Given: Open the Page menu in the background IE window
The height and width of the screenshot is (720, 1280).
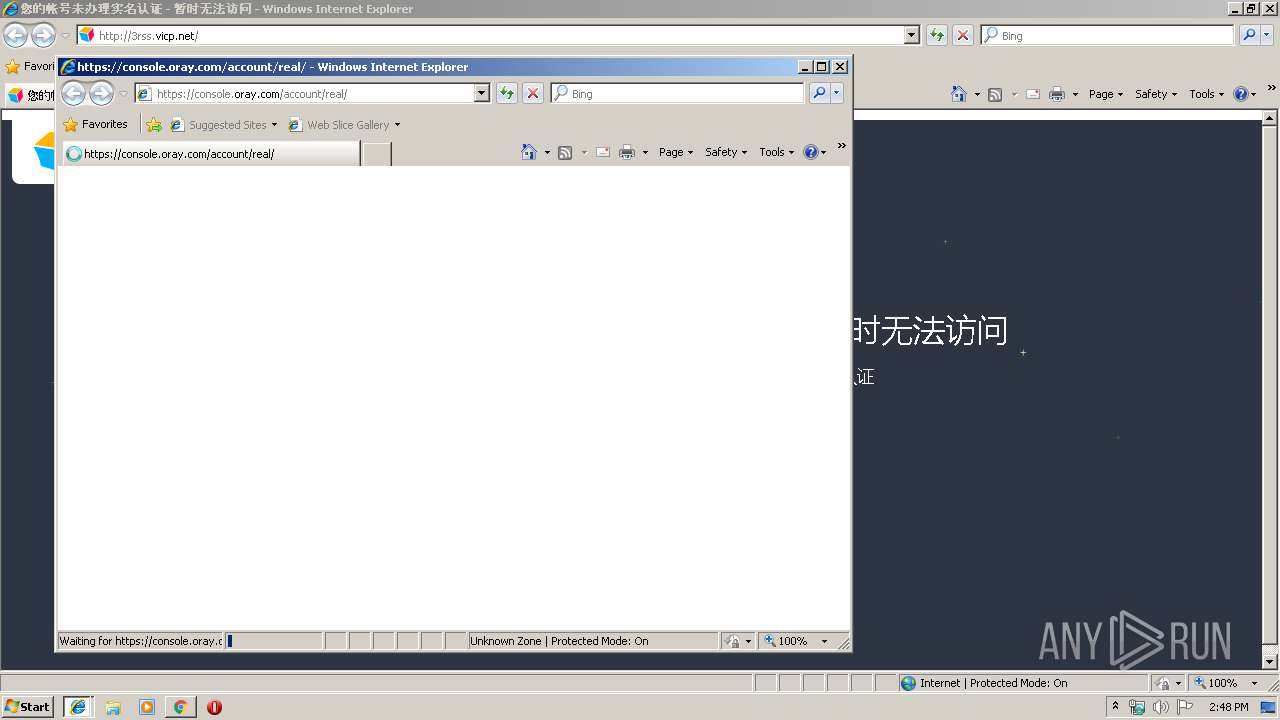Looking at the screenshot, I should pos(1106,94).
